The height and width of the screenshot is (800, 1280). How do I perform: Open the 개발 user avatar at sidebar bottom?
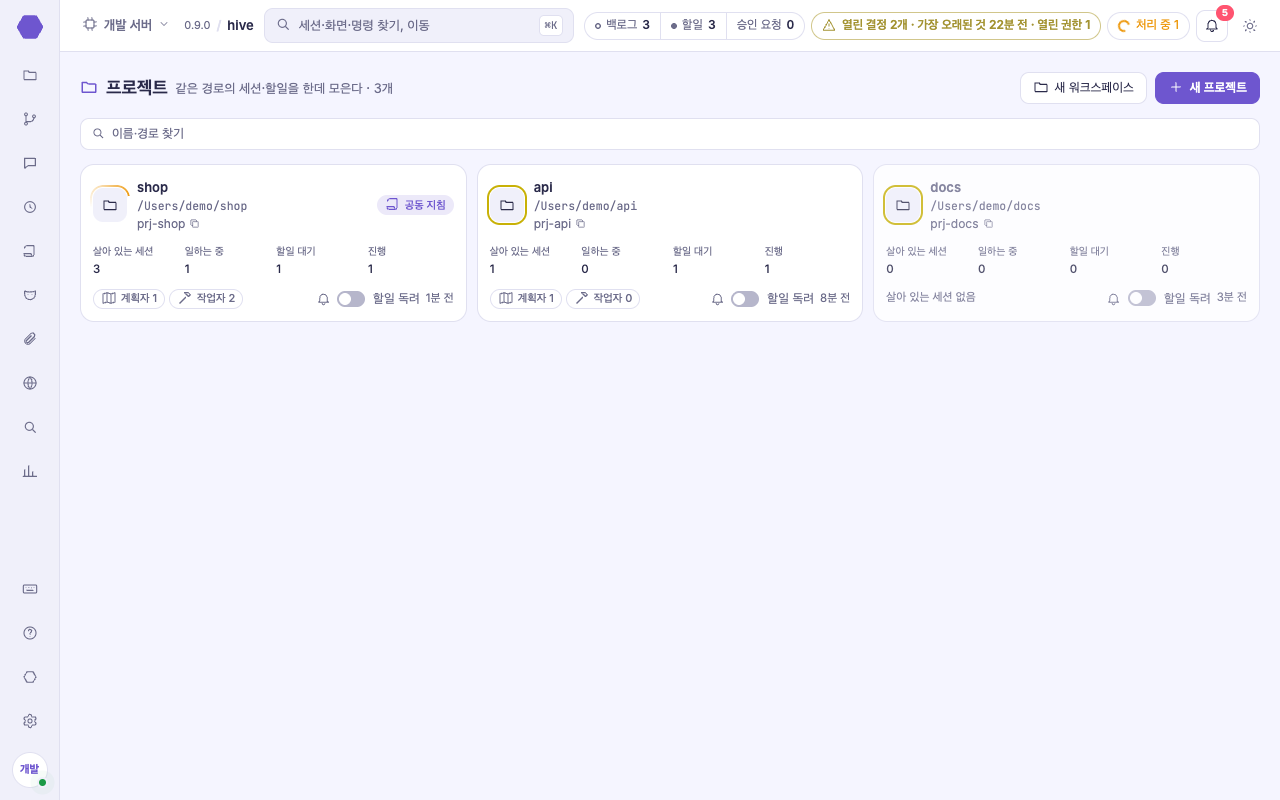30,770
